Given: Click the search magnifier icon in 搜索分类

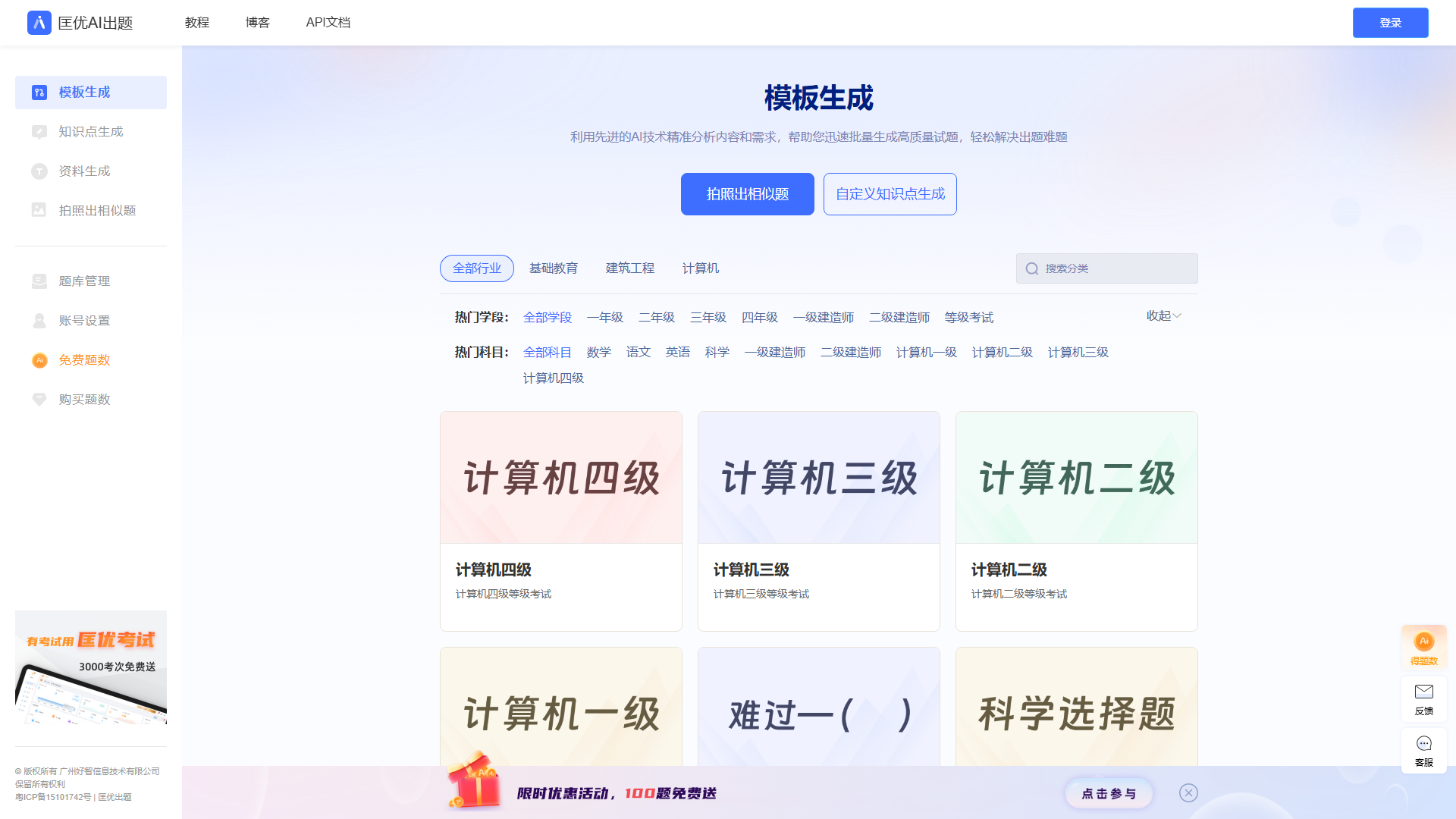Looking at the screenshot, I should pos(1032,268).
